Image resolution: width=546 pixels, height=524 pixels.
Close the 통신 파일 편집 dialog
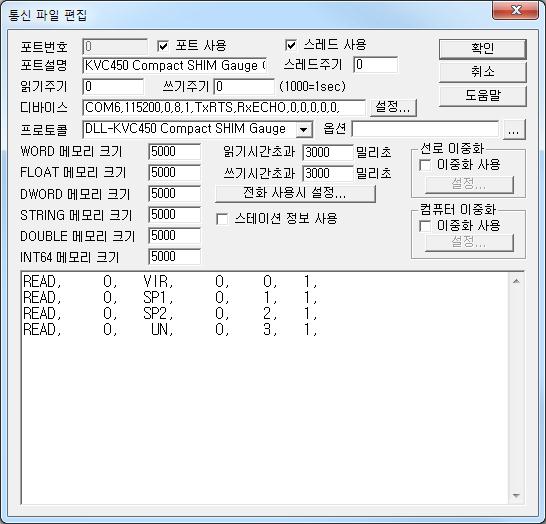tap(516, 10)
